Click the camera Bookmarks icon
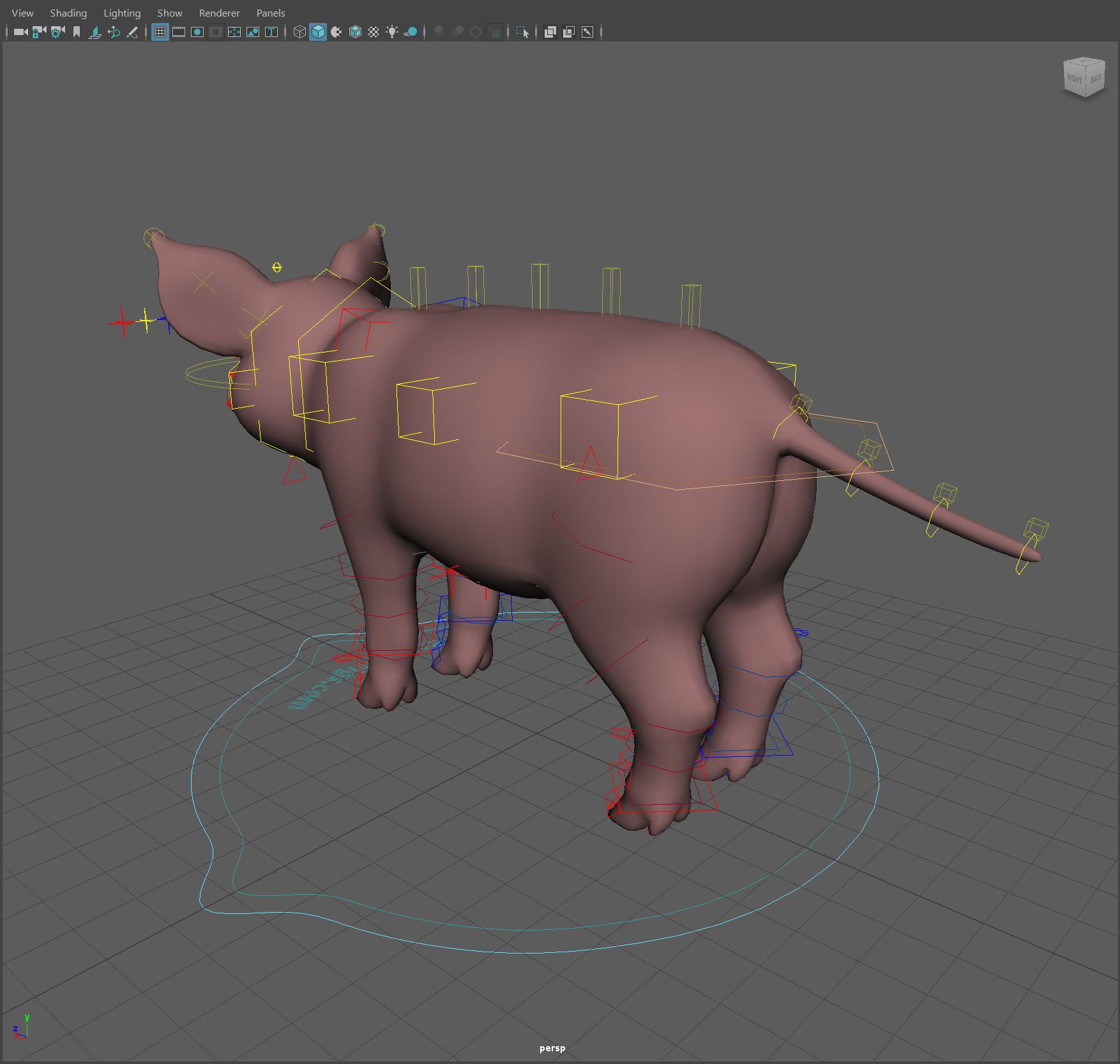1120x1064 pixels. click(x=77, y=32)
